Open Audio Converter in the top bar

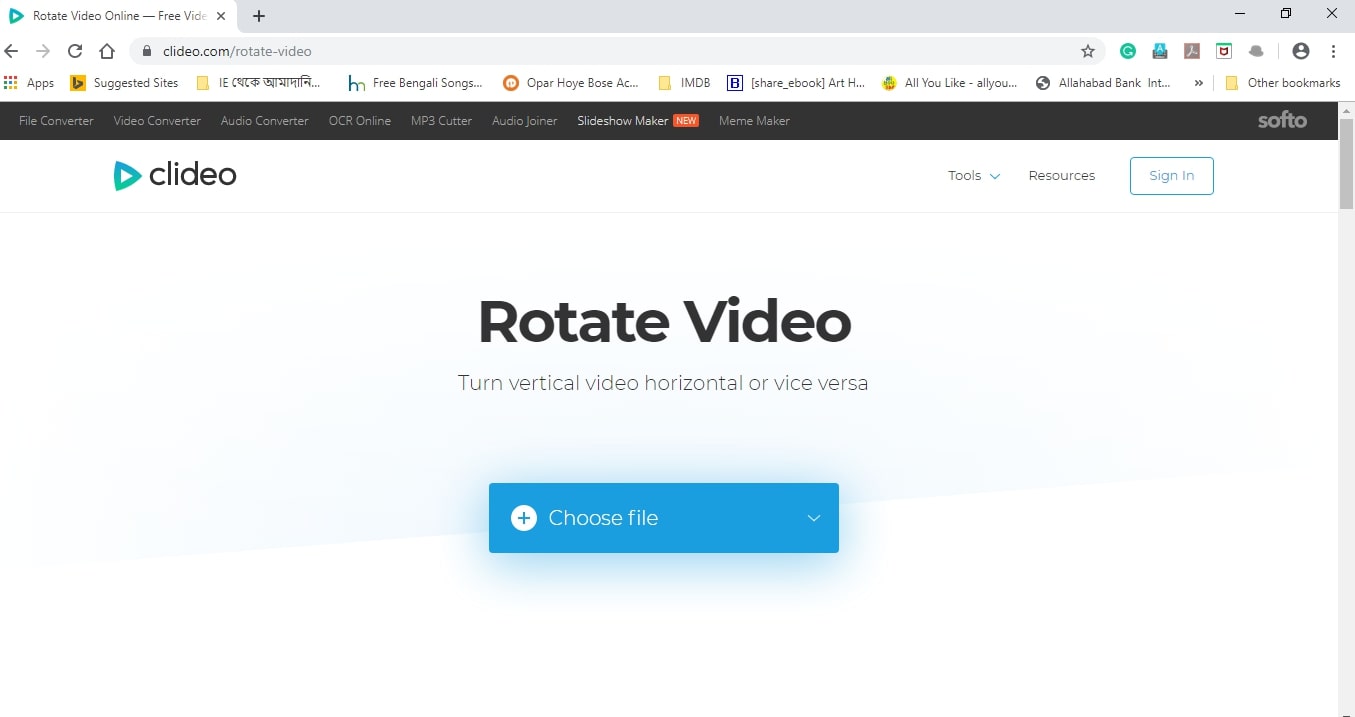point(265,120)
